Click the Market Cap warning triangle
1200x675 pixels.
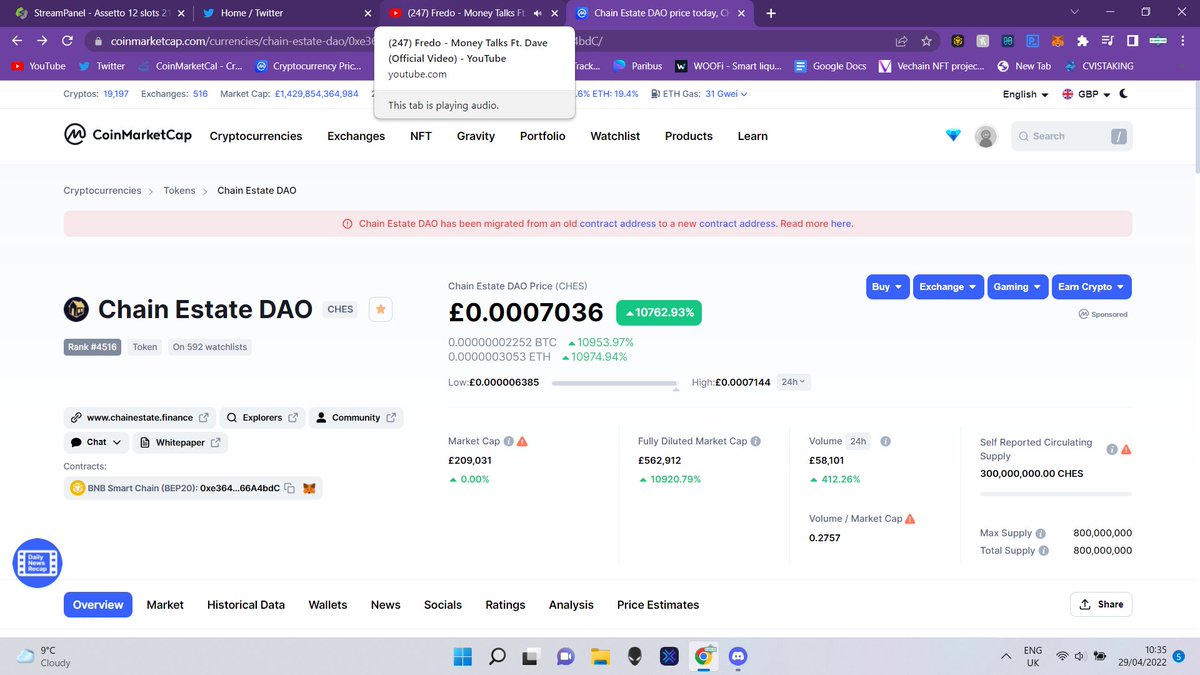522,441
